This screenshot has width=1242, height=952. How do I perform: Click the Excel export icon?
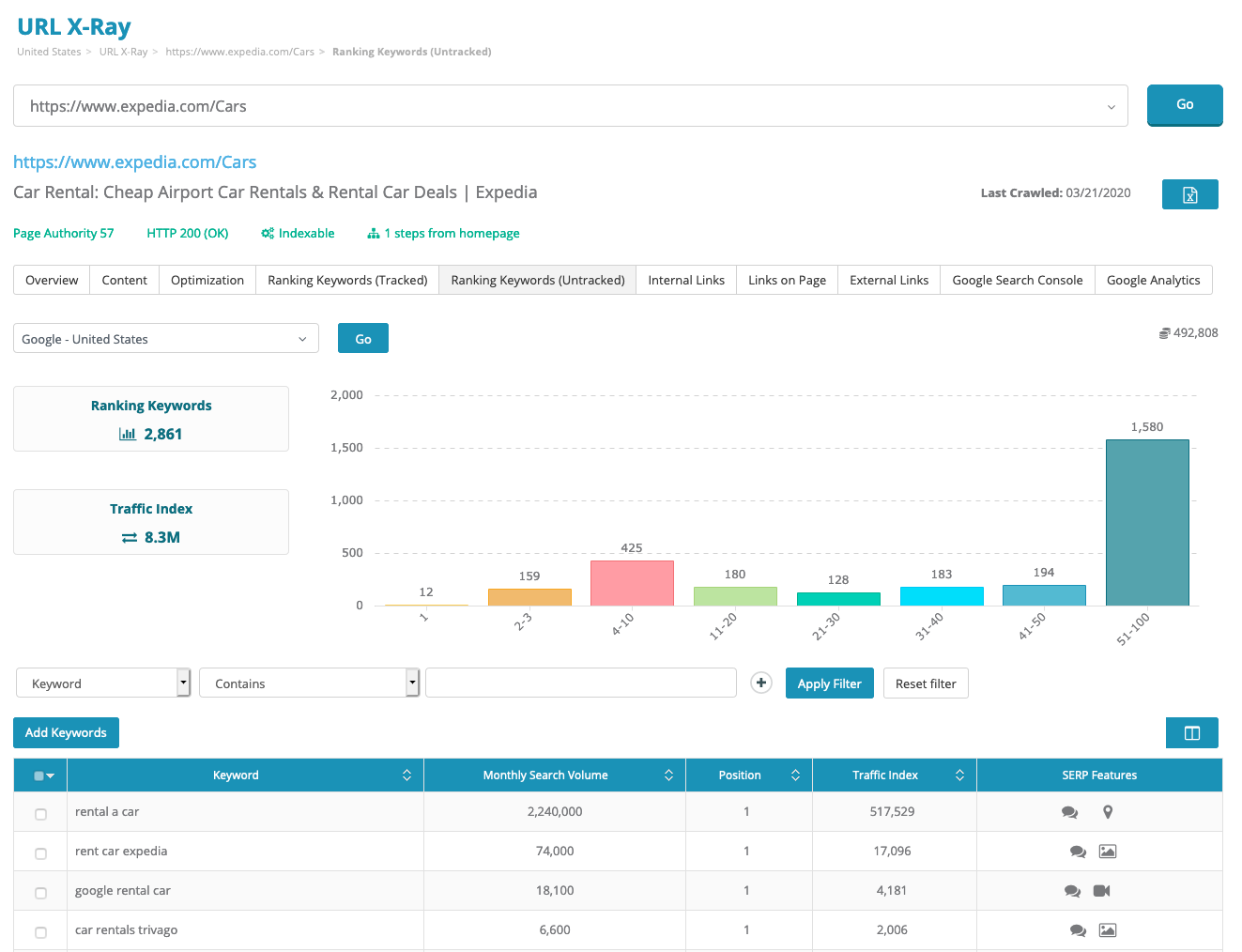pos(1189,194)
